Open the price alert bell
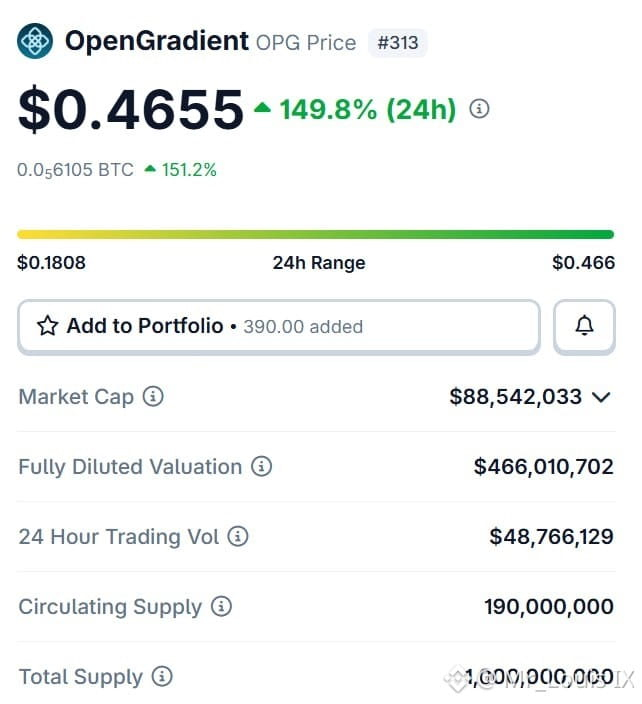This screenshot has width=642, height=704. 584,326
